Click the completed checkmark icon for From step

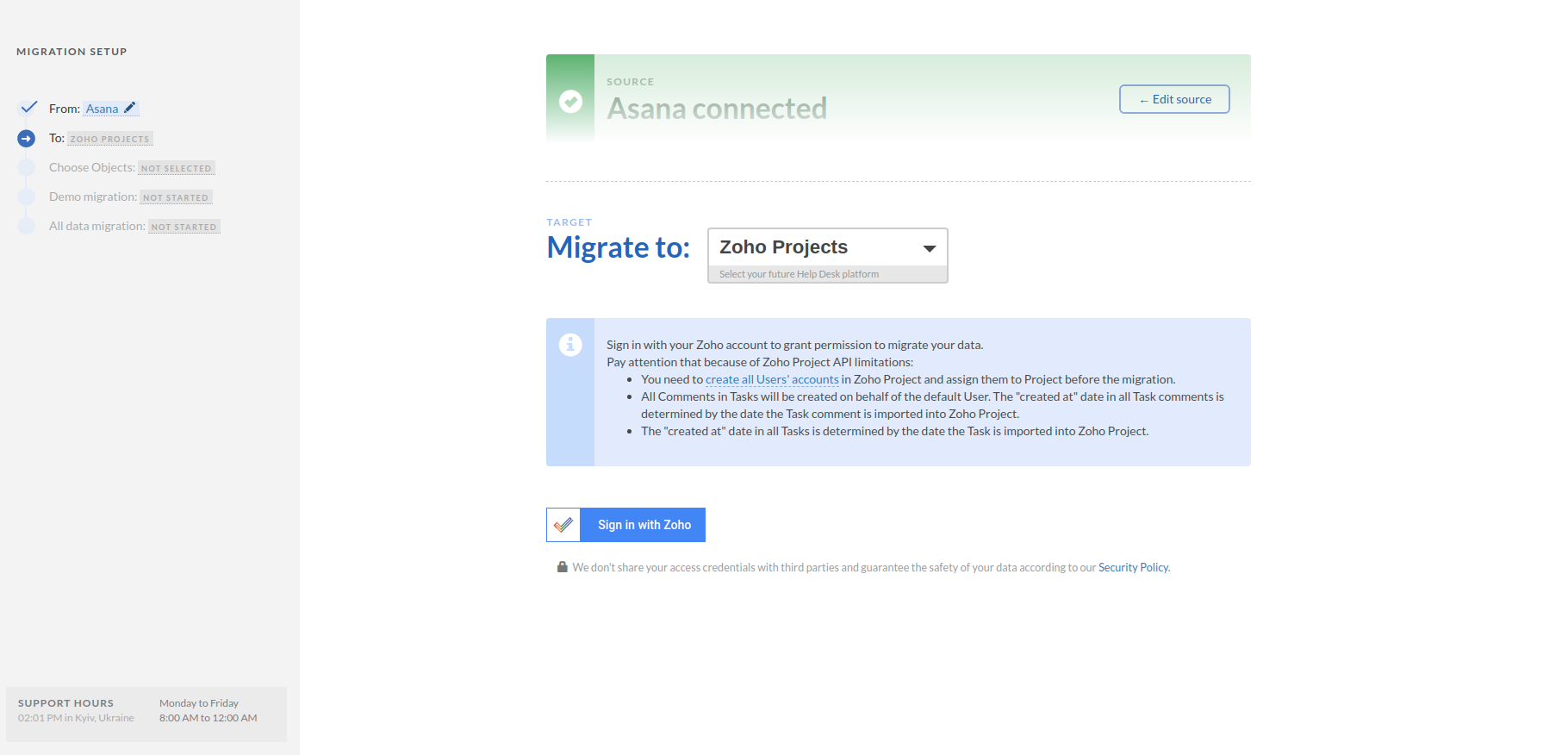(28, 108)
